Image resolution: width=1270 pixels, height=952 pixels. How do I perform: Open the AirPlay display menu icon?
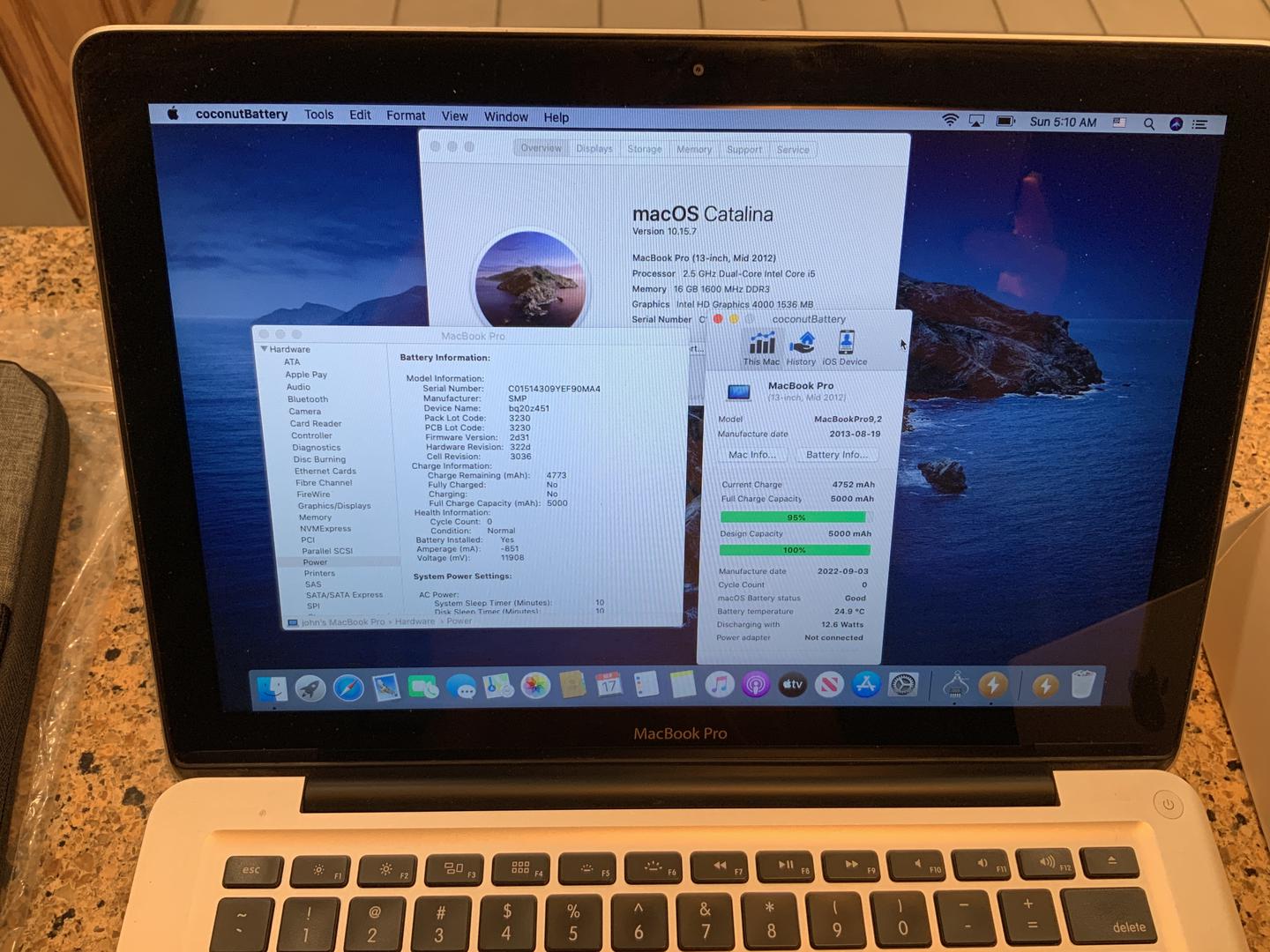pos(976,121)
